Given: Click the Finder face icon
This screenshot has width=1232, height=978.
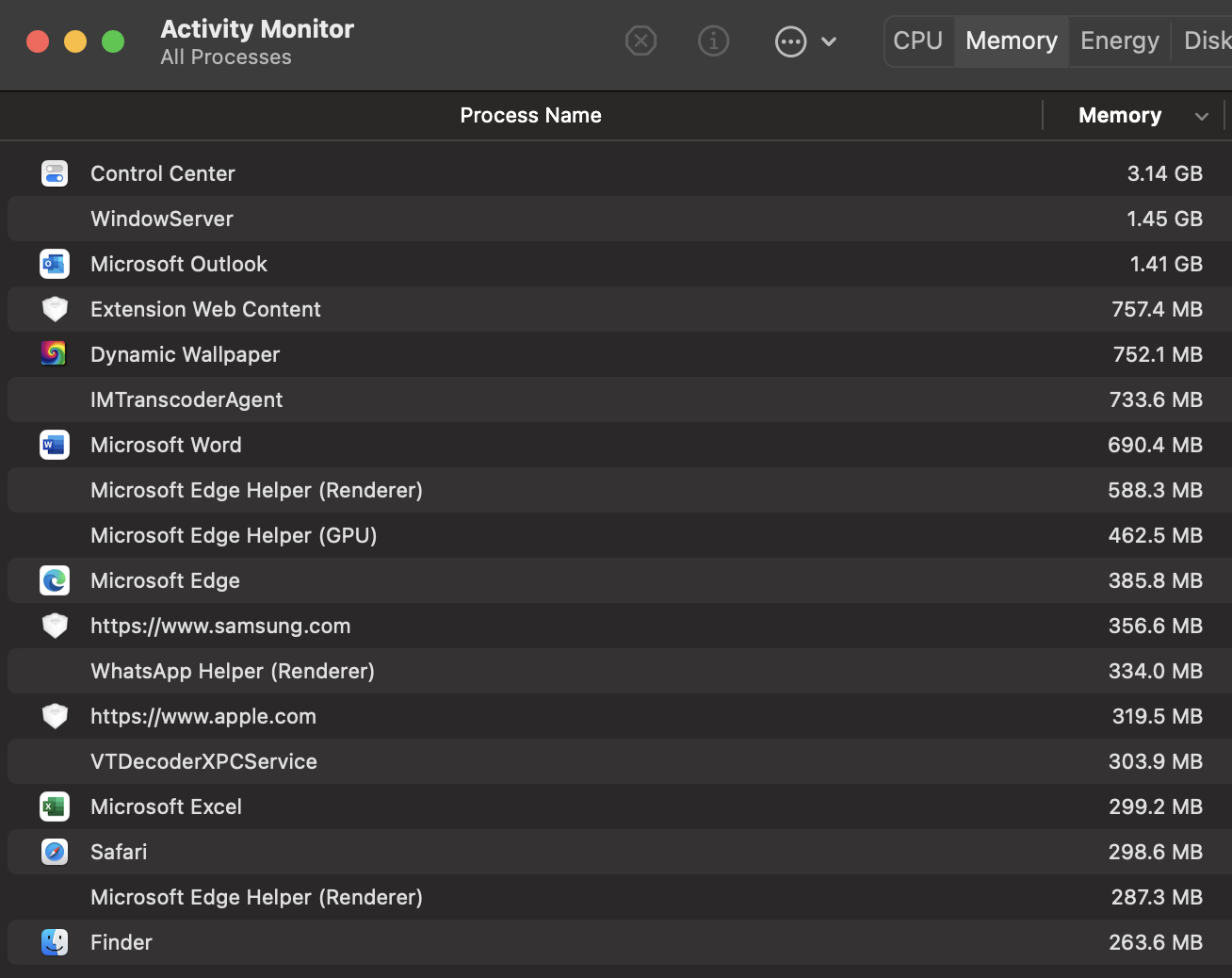Looking at the screenshot, I should [55, 942].
